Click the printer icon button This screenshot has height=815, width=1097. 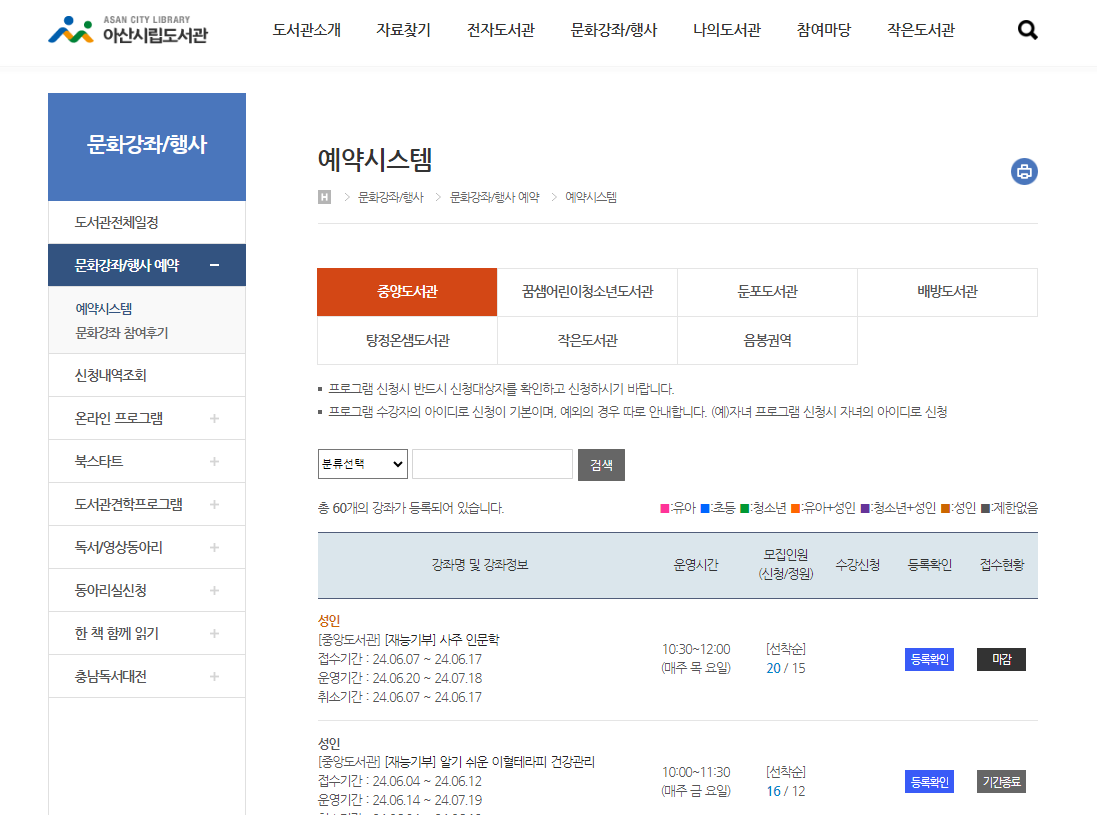(1024, 171)
